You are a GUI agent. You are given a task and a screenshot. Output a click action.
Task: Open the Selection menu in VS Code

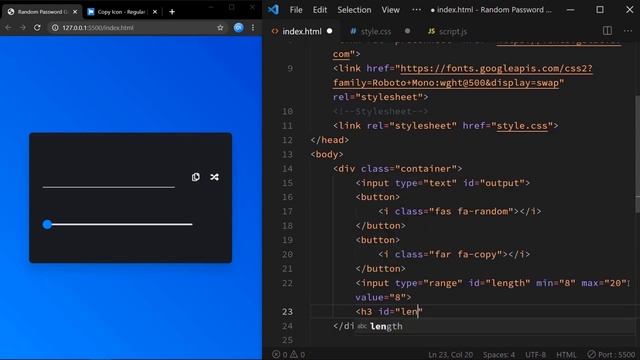[354, 10]
